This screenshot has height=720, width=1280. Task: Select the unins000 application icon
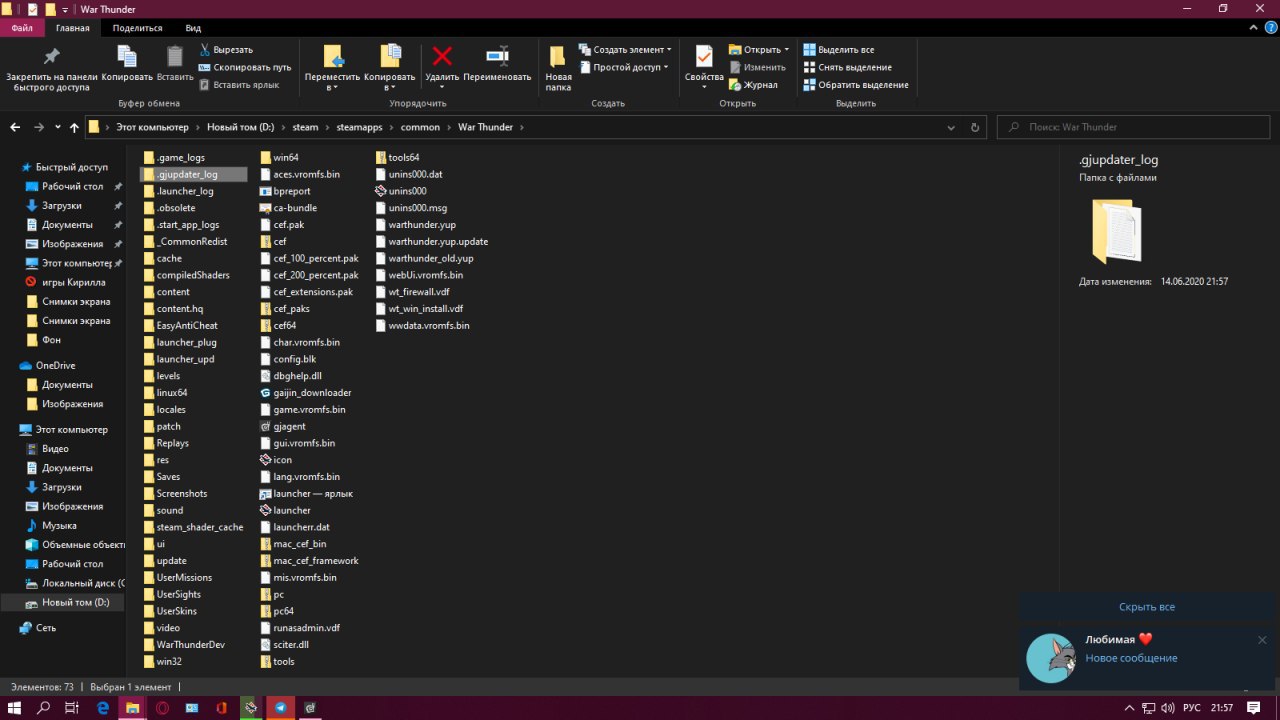(x=380, y=190)
